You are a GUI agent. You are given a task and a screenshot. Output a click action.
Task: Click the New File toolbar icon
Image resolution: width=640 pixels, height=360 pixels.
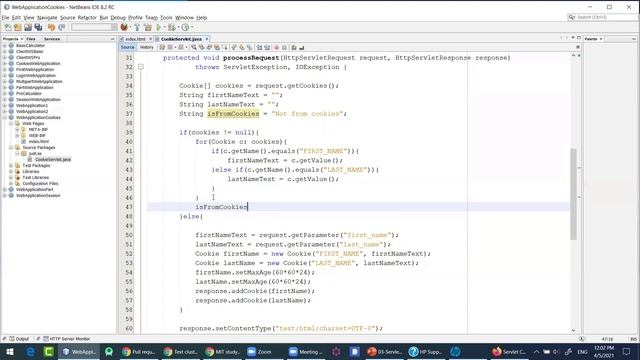[8, 27]
